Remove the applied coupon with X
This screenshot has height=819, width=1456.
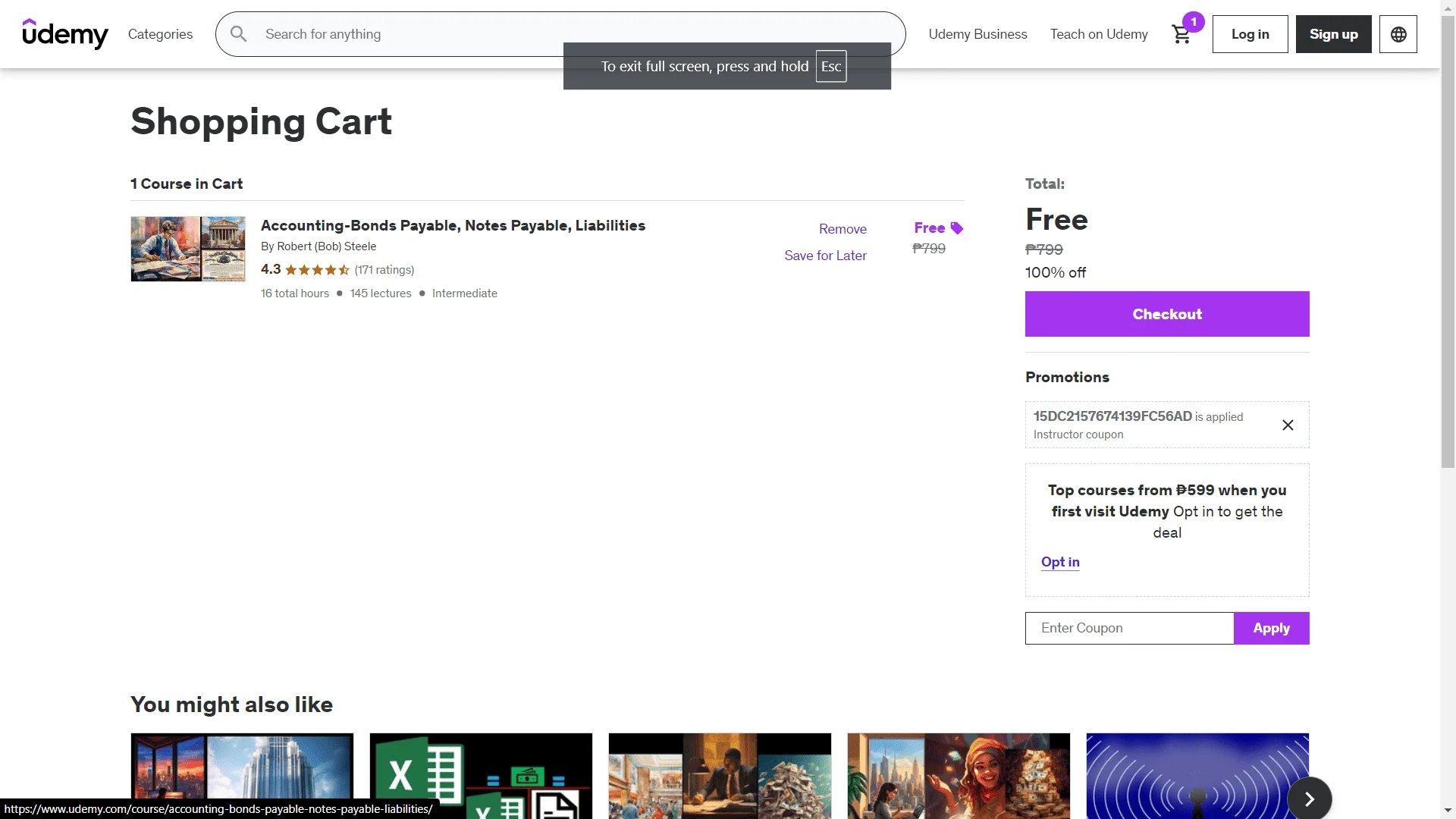click(x=1288, y=425)
